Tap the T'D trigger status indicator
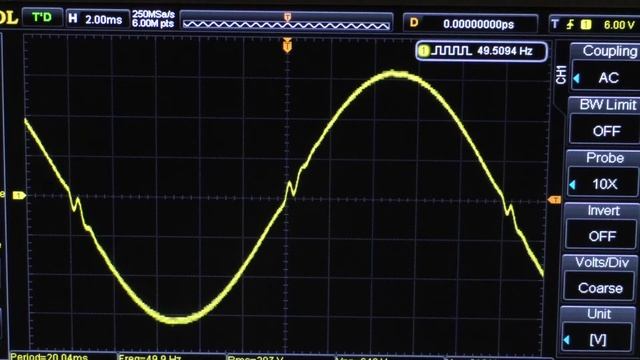The image size is (640, 360). 42,18
